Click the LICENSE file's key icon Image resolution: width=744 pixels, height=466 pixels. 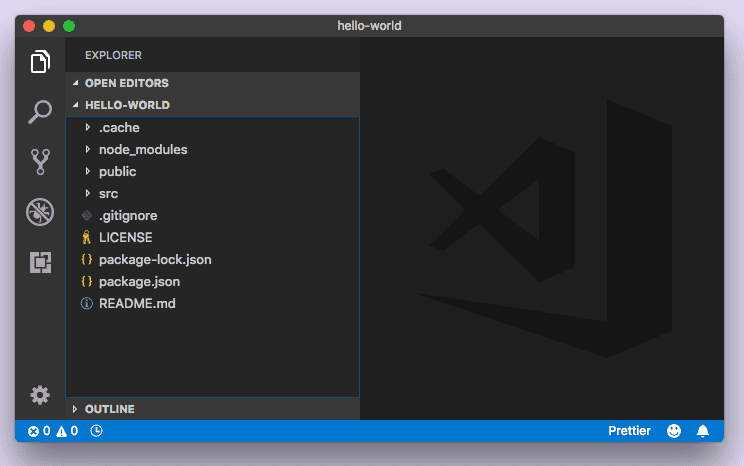click(86, 237)
